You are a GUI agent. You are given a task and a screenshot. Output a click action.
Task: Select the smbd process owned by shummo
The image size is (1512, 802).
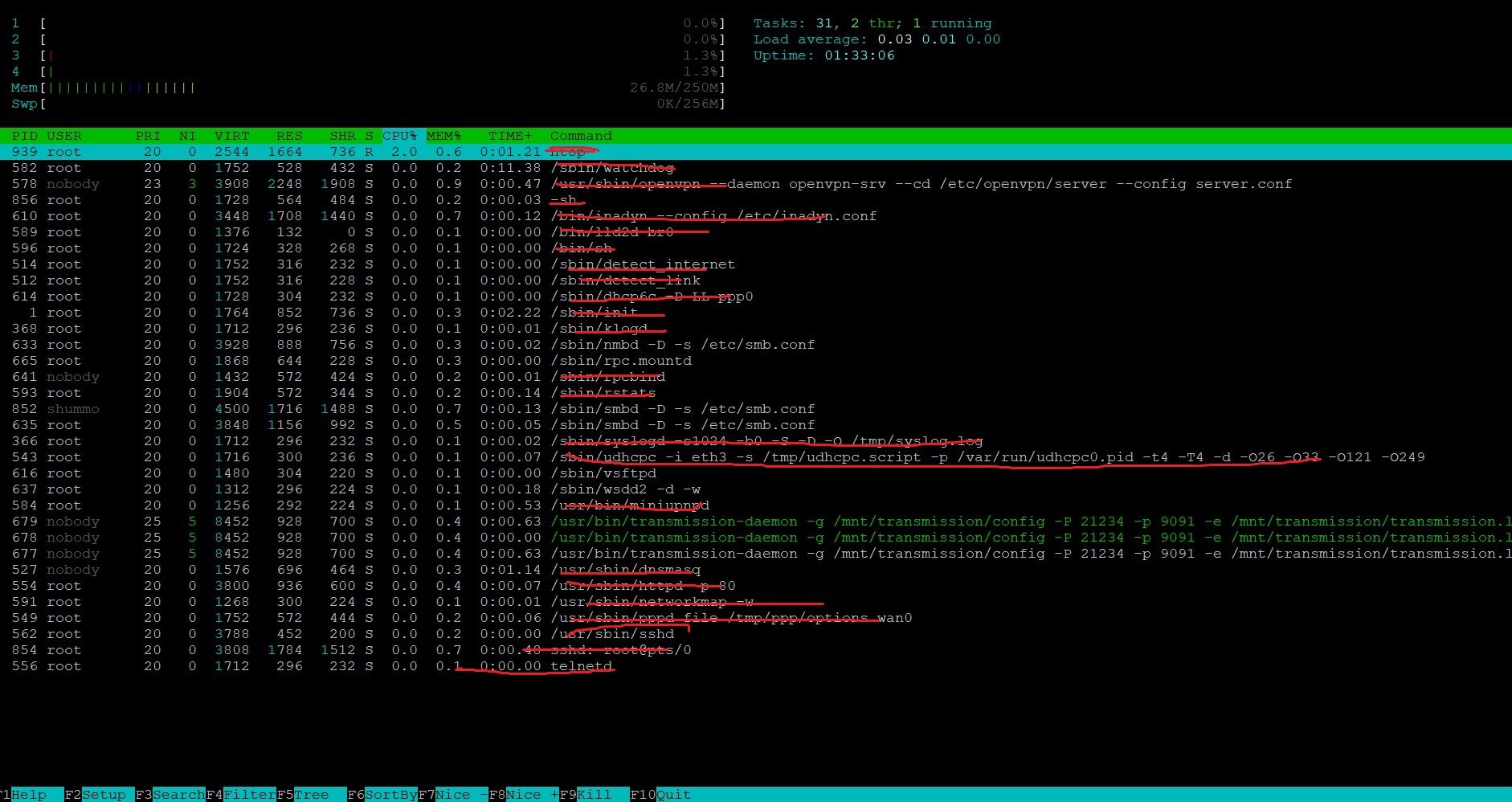756,409
